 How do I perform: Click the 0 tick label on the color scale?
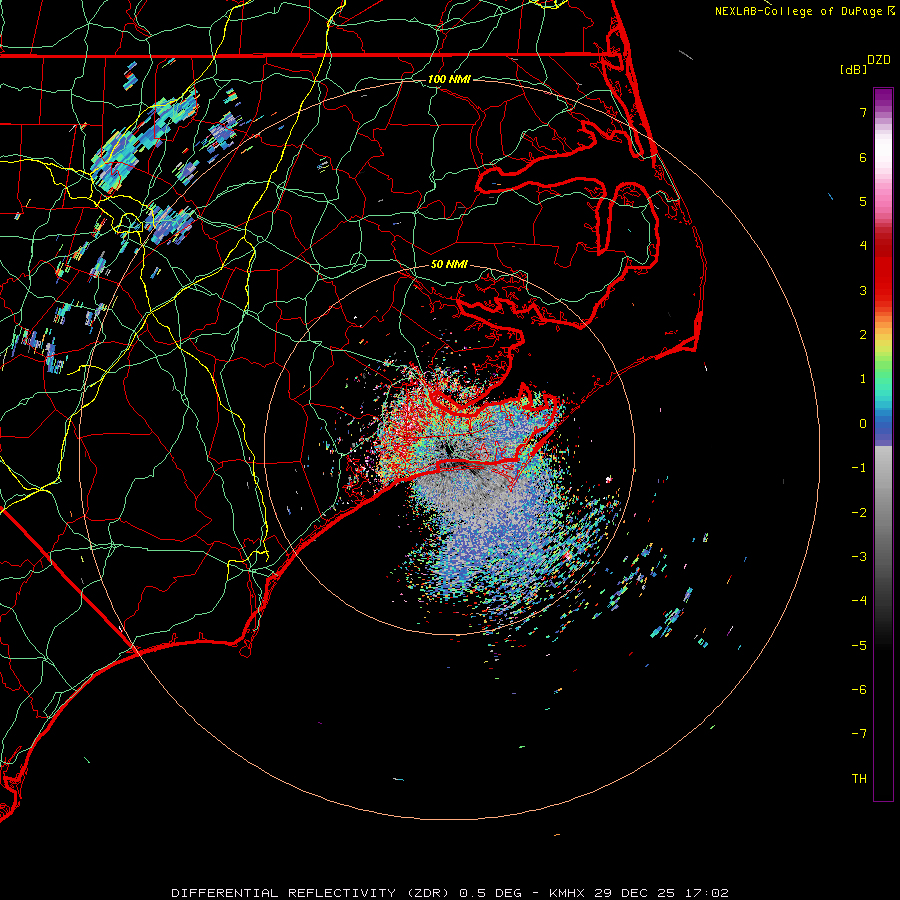pyautogui.click(x=863, y=424)
